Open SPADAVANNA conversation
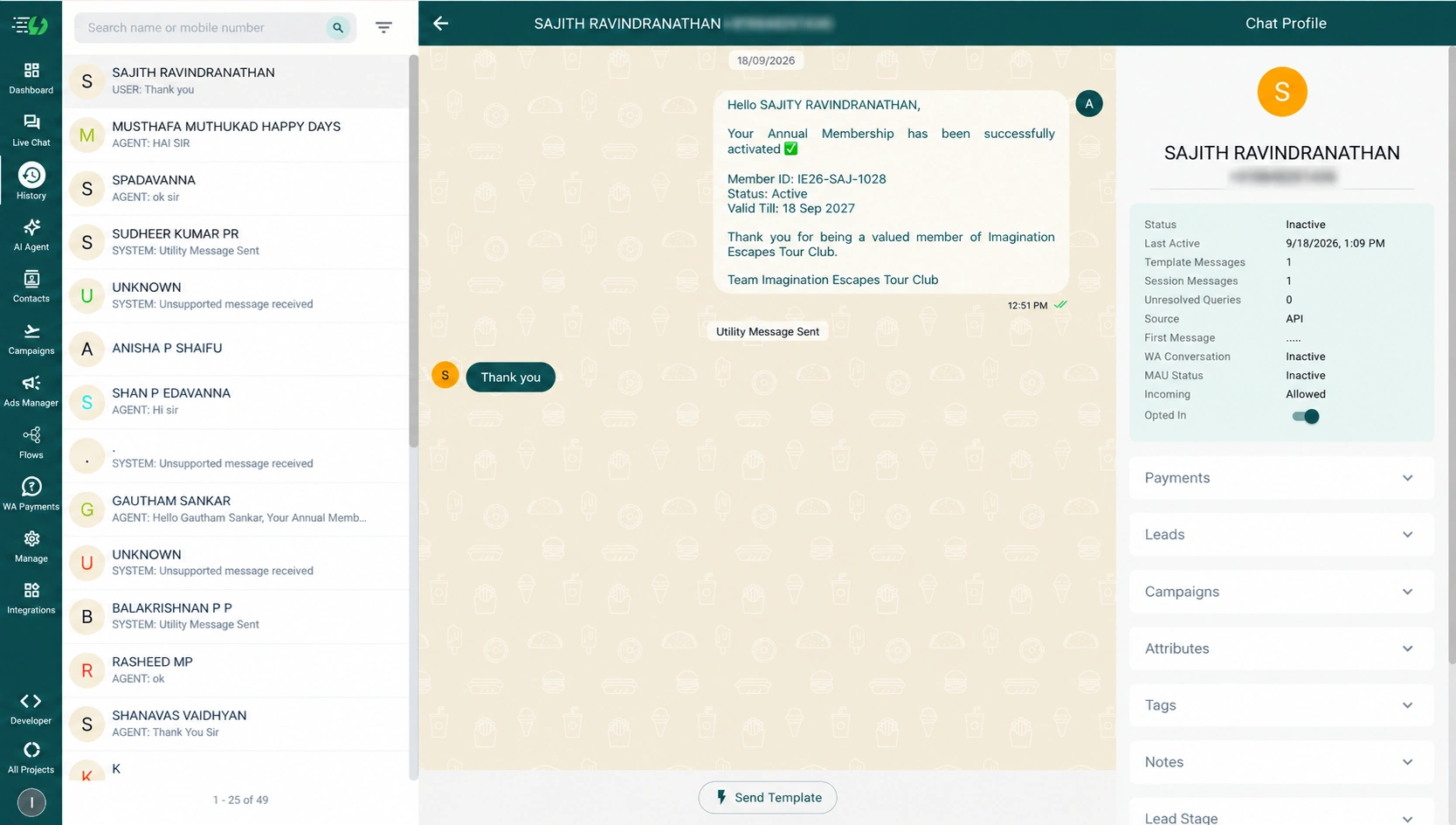The height and width of the screenshot is (825, 1456). click(x=236, y=188)
